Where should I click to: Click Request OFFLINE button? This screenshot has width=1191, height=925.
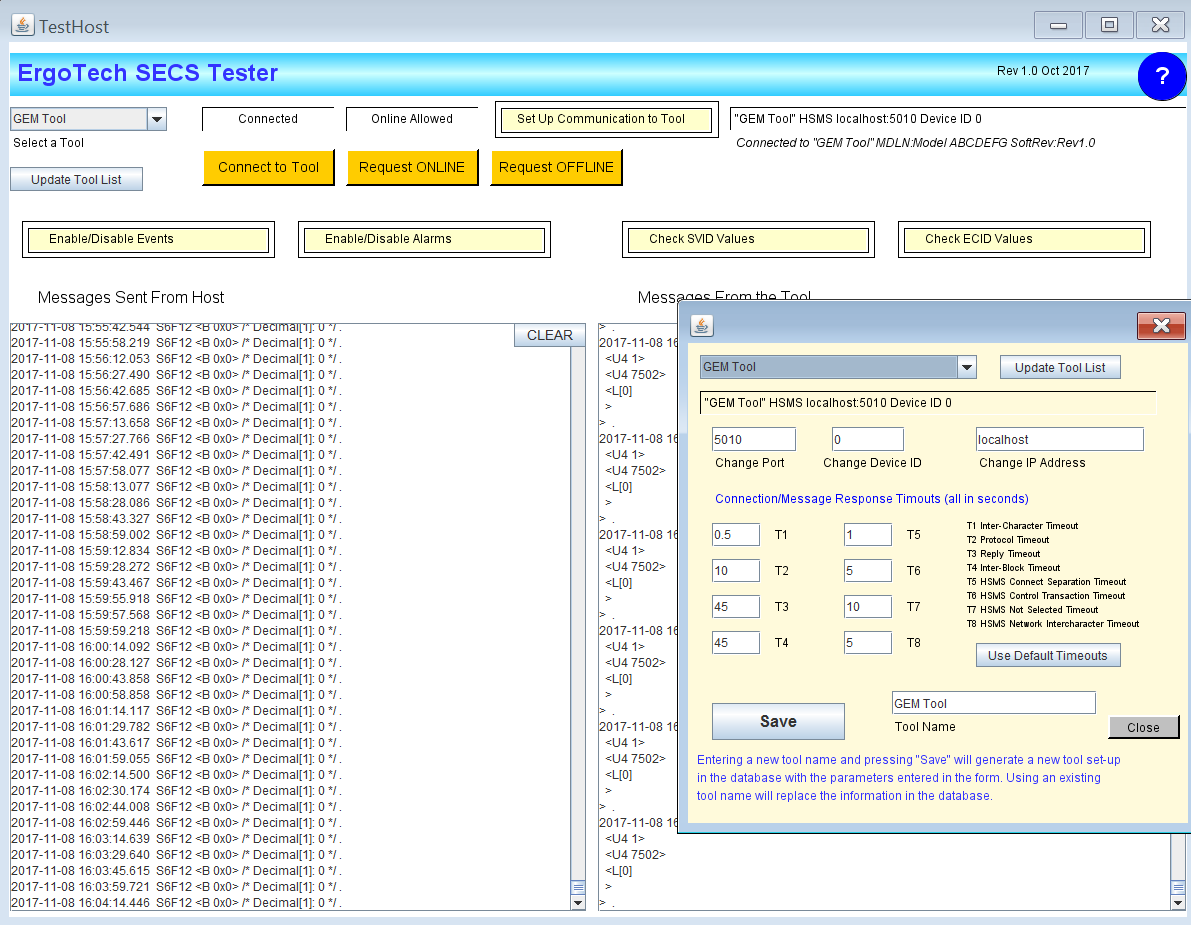(x=556, y=167)
